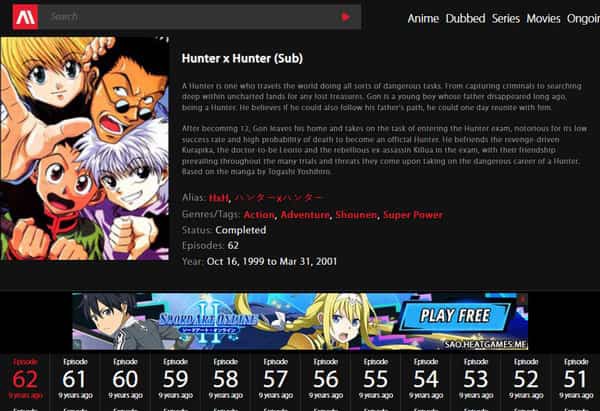Open Episode 55
The width and height of the screenshot is (600, 411).
376,379
